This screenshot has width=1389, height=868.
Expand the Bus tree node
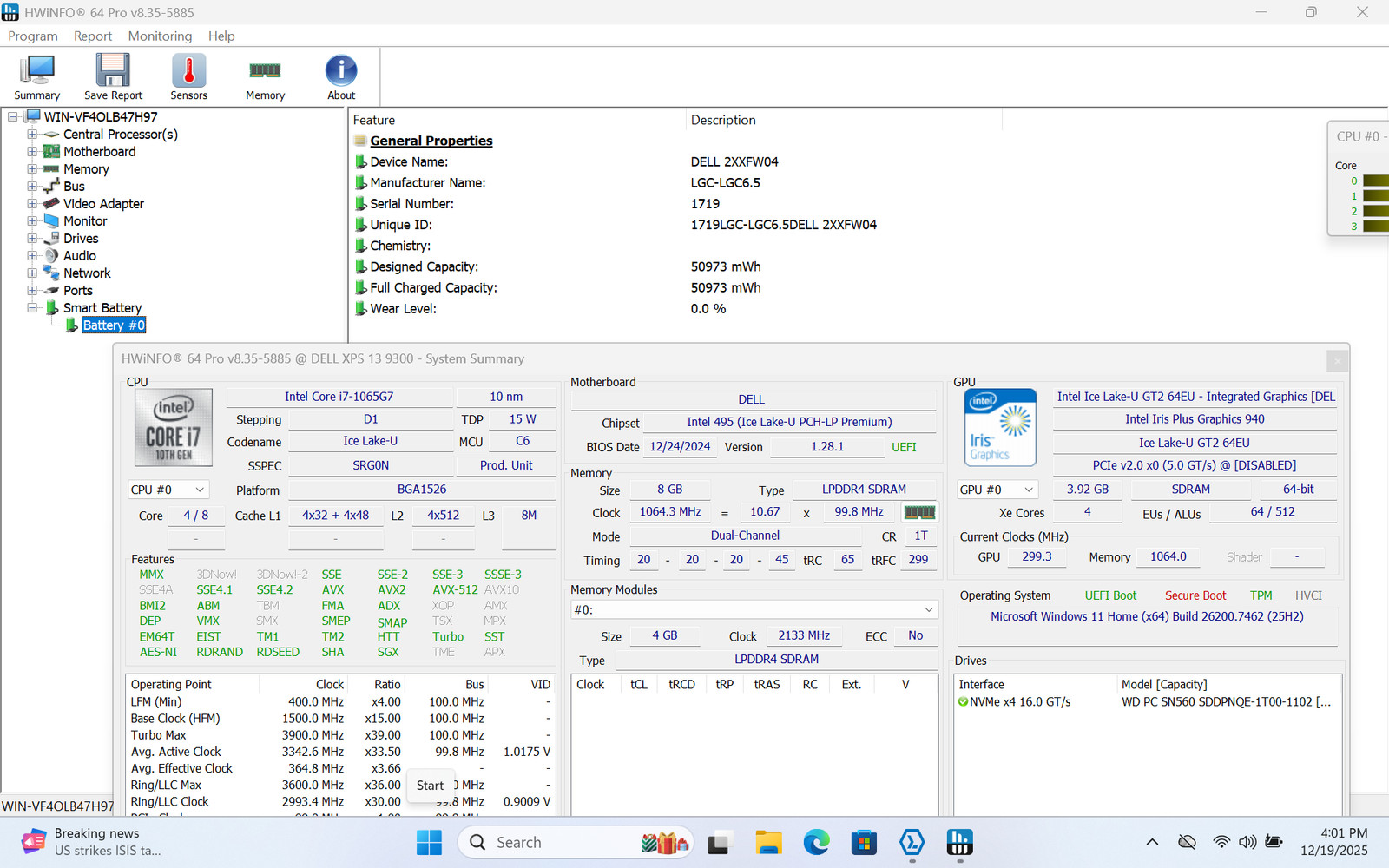click(32, 186)
